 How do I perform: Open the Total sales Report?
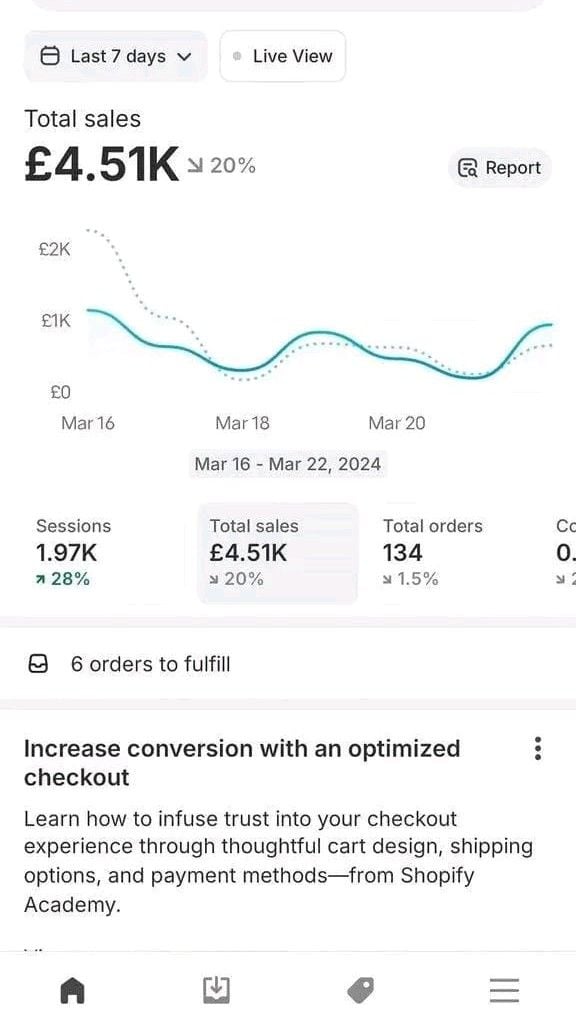pyautogui.click(x=499, y=167)
